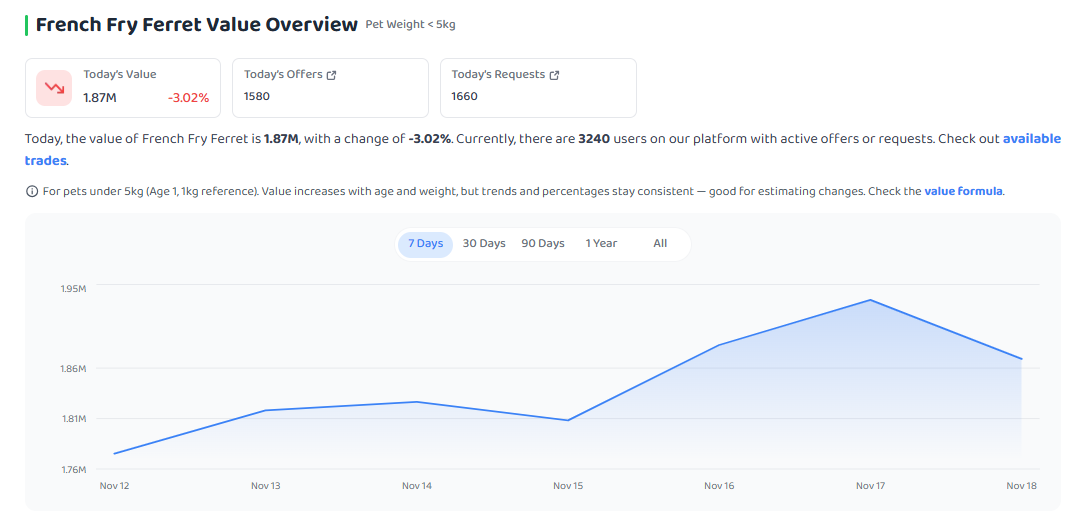The image size is (1073, 526).
Task: Click the Today's Offers card label
Action: (283, 75)
